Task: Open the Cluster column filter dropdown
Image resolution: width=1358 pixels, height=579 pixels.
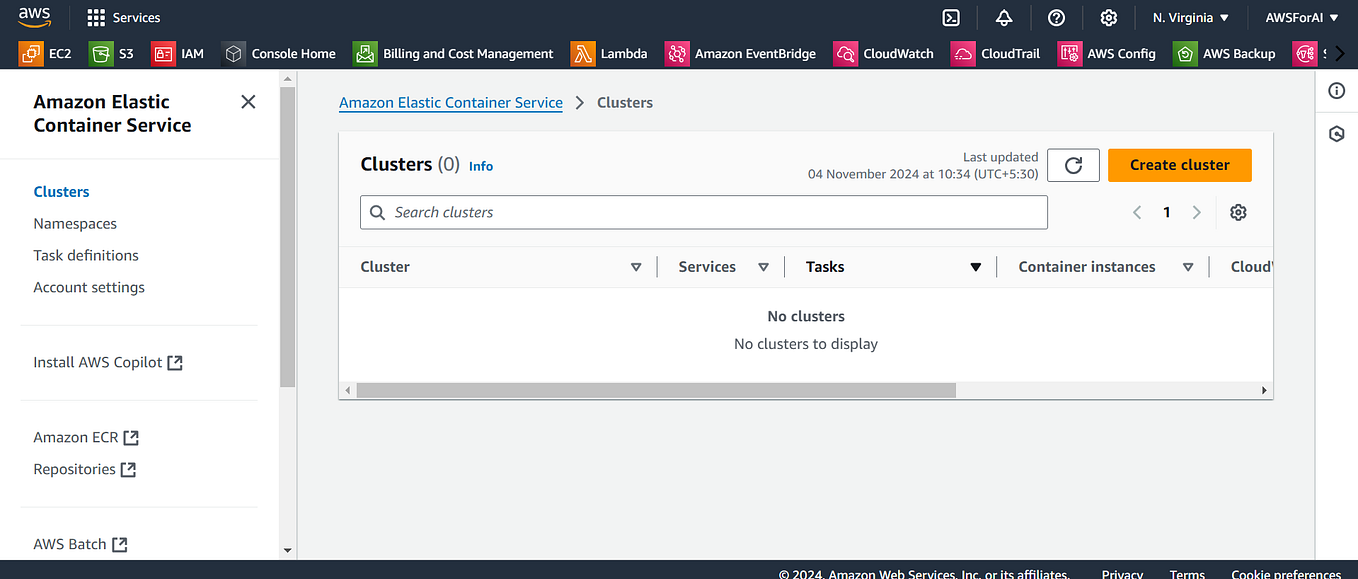Action: pos(636,266)
